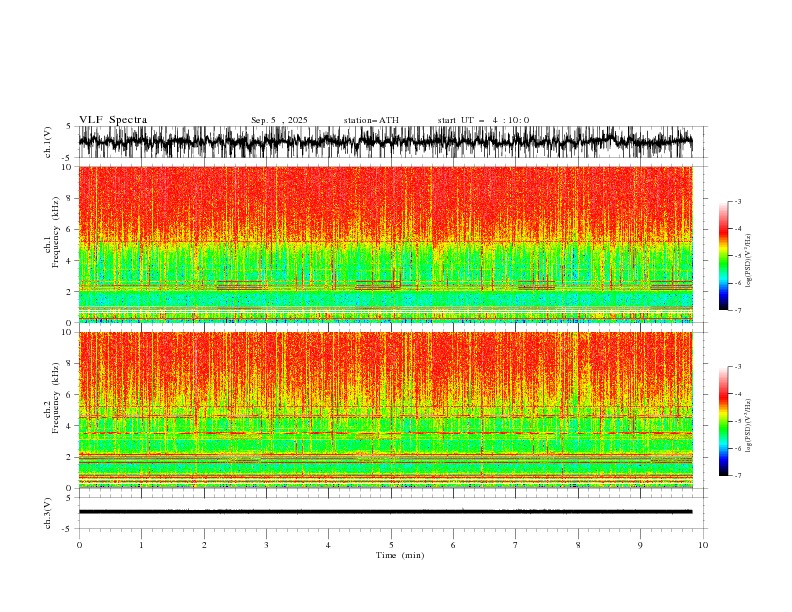This screenshot has width=792, height=612.
Task: Click the ch.3 flat waveform trace
Action: tap(385, 512)
